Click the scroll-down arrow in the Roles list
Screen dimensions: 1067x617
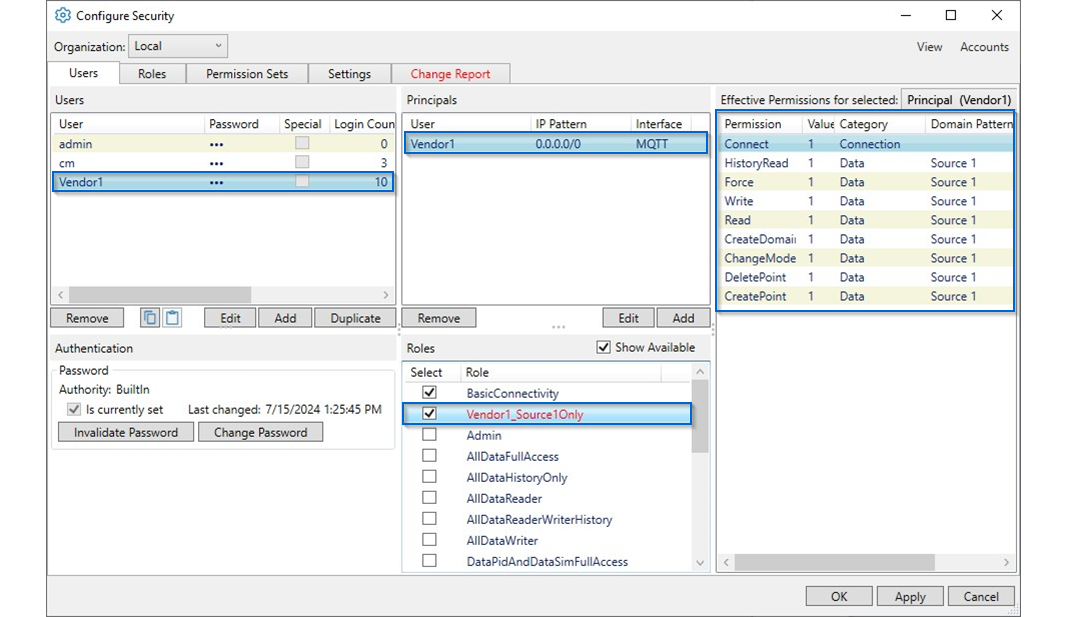point(700,561)
